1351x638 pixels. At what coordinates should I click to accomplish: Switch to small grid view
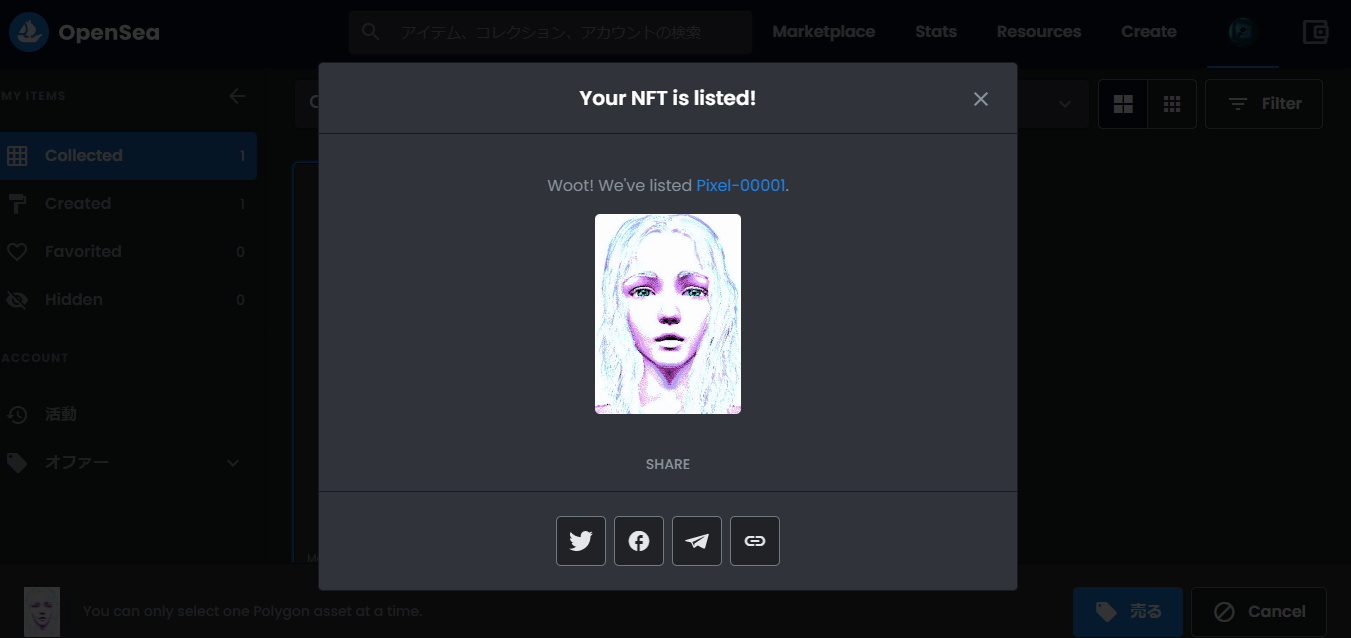click(1172, 104)
